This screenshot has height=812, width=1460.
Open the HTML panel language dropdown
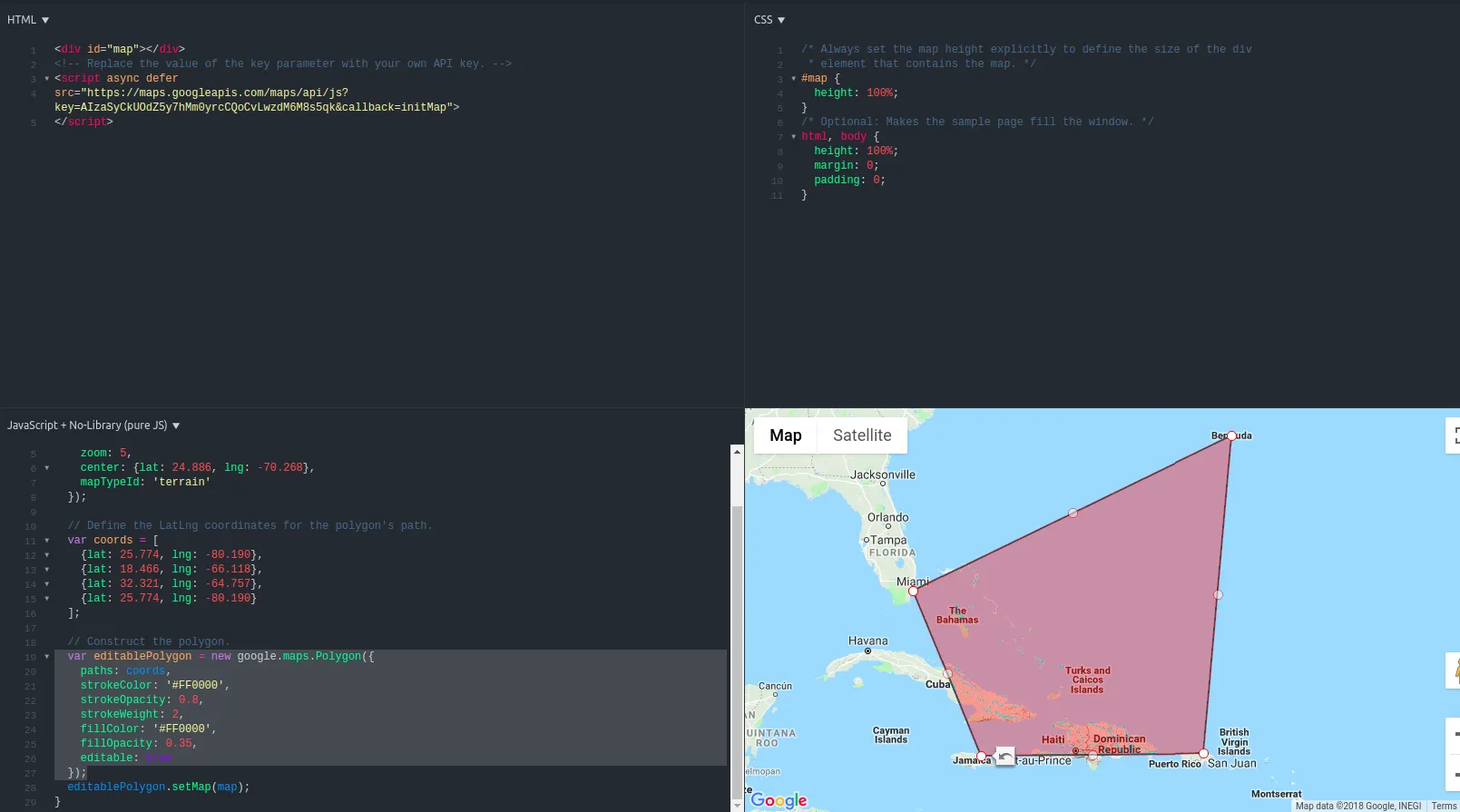pyautogui.click(x=28, y=20)
